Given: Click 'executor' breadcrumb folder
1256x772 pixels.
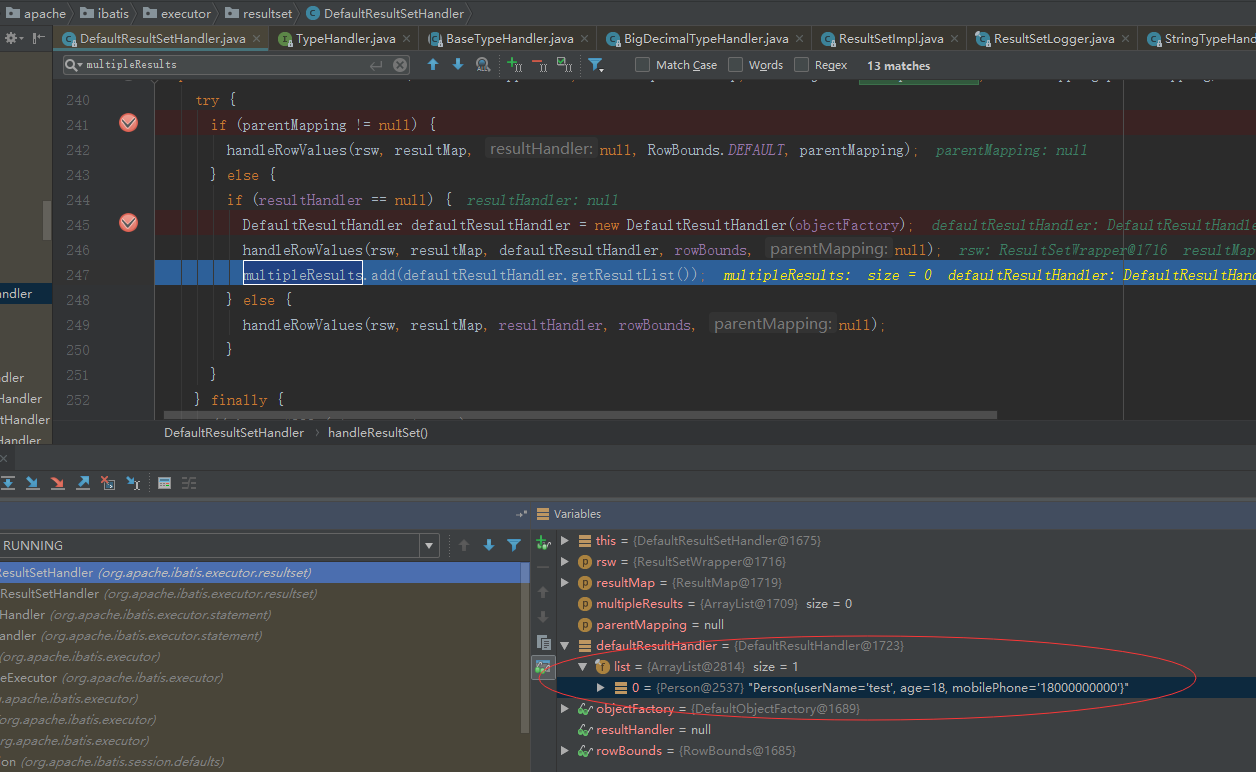Looking at the screenshot, I should click(176, 14).
